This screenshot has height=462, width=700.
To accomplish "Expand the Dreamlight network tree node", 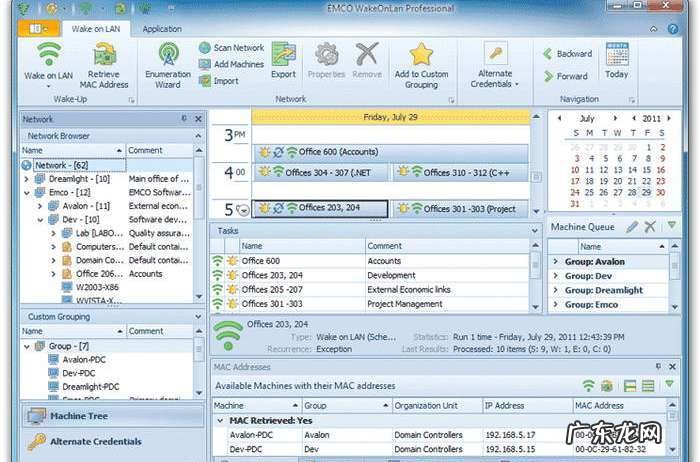I will point(27,179).
